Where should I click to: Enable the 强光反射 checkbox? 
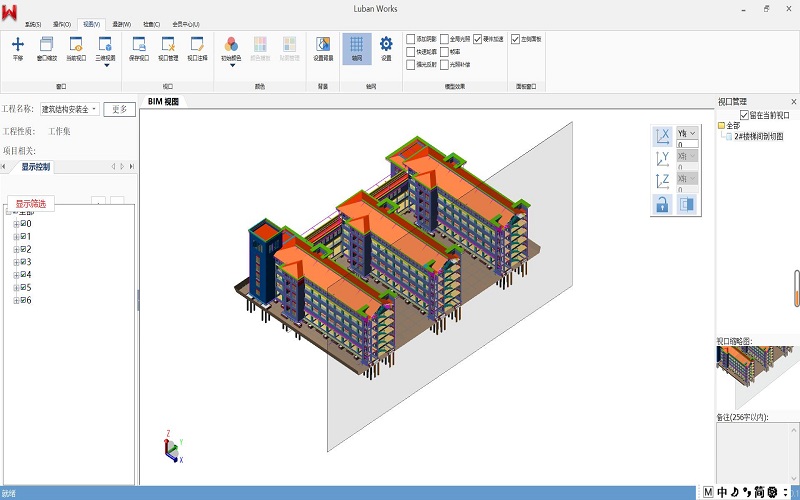[411, 65]
